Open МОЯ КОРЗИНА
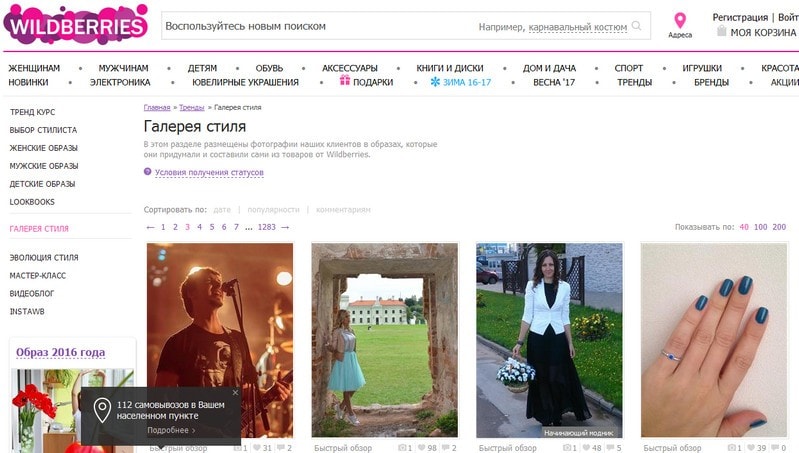This screenshot has width=799, height=453. [x=763, y=33]
